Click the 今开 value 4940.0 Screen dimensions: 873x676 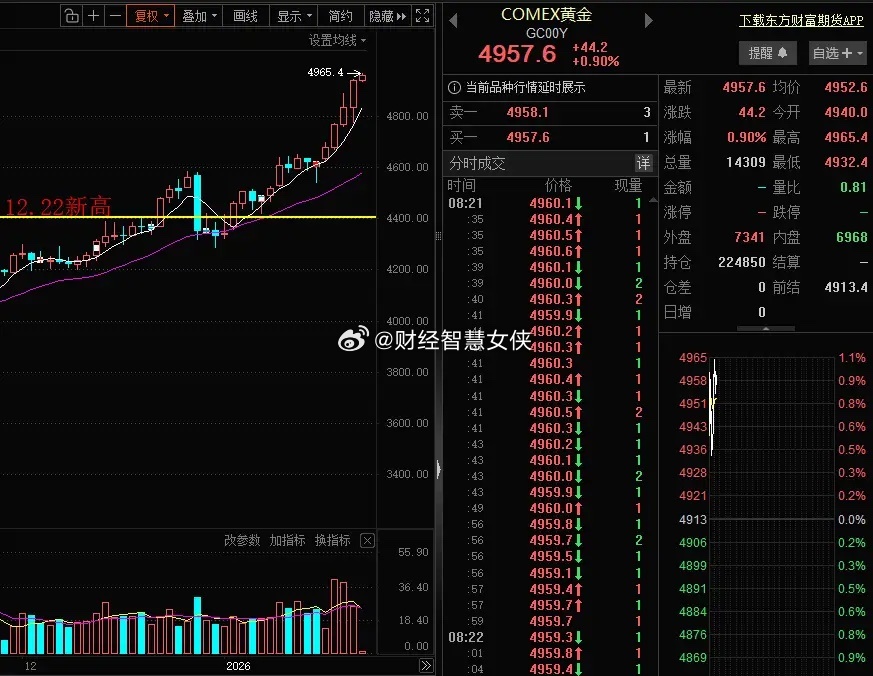[846, 112]
